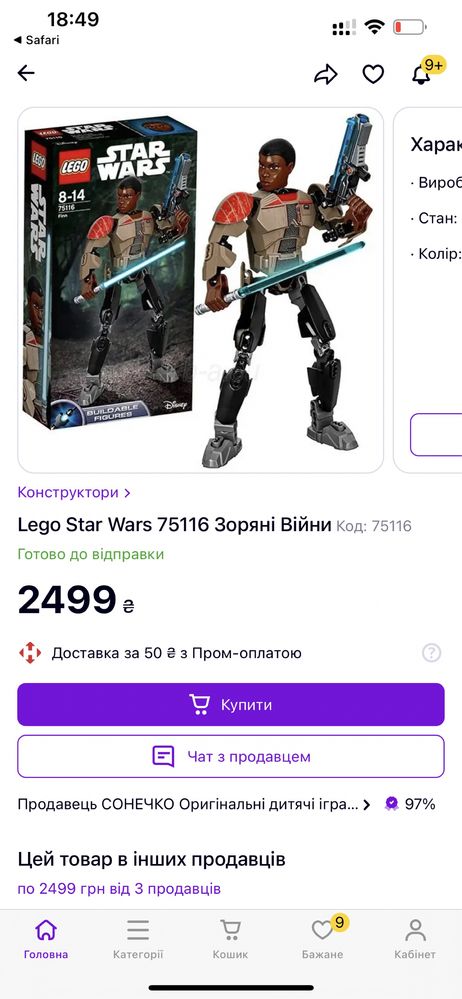Open Чат з продавцем button

click(231, 756)
